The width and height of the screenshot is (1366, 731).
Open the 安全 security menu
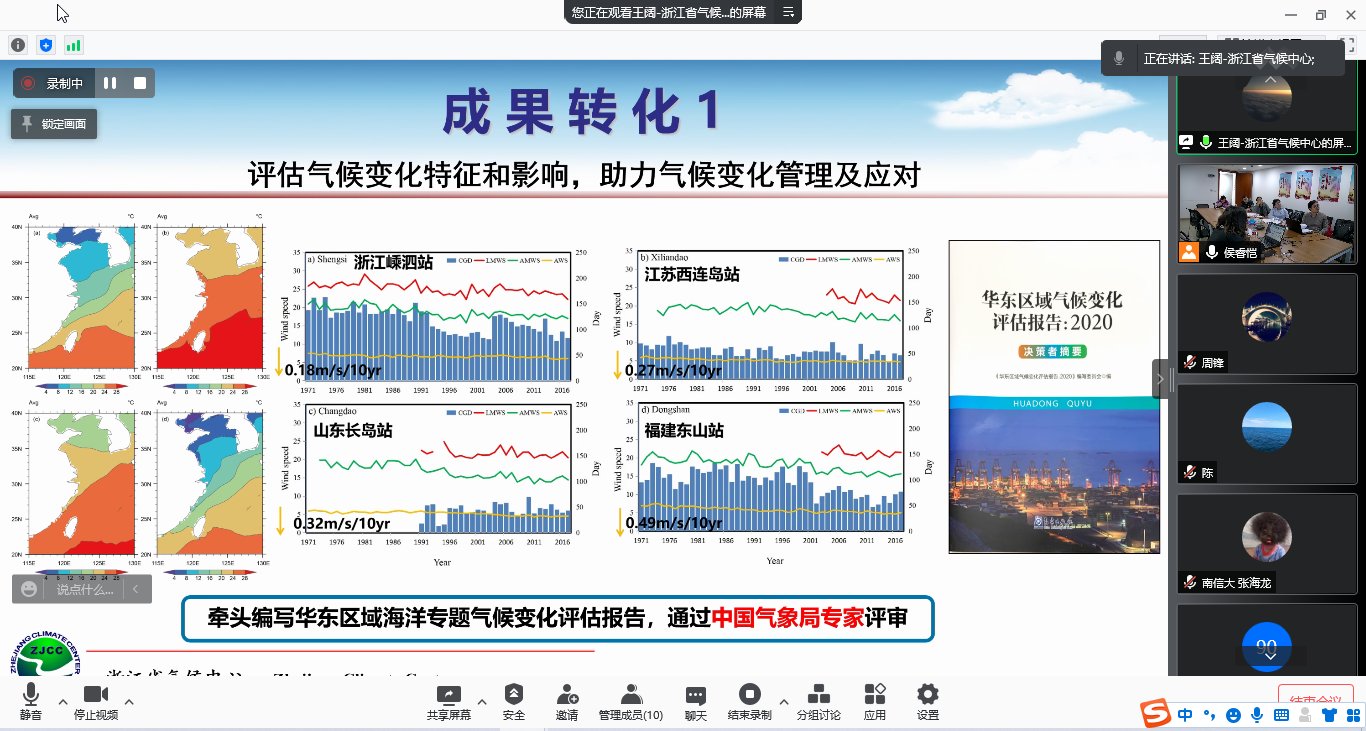pos(514,702)
